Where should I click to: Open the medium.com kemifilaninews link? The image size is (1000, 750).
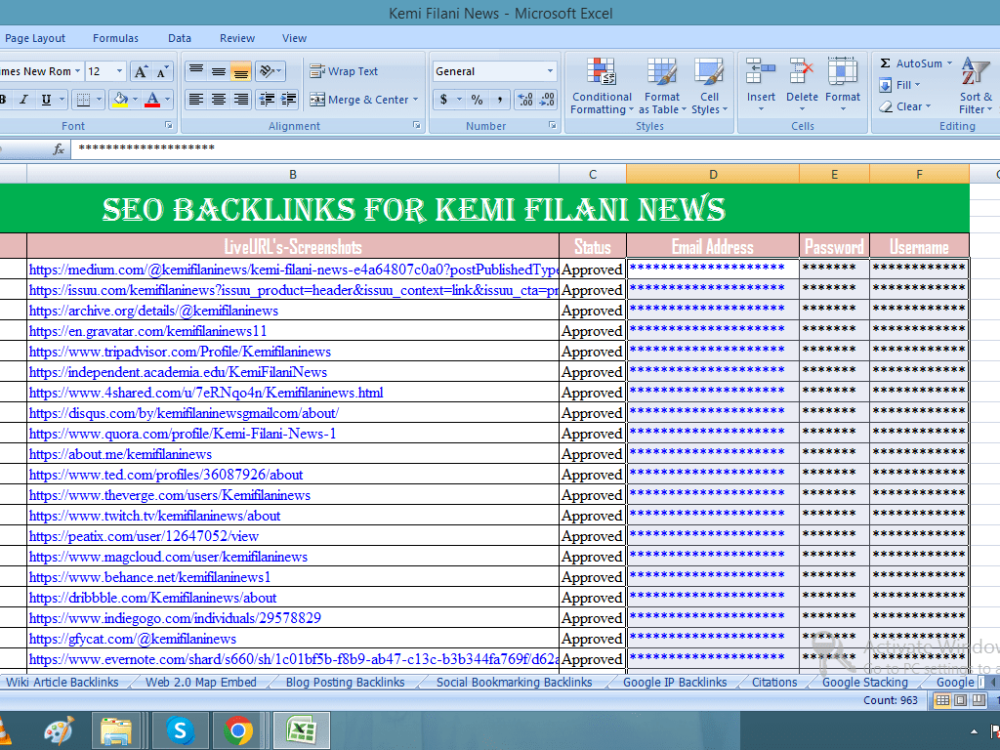tap(293, 270)
